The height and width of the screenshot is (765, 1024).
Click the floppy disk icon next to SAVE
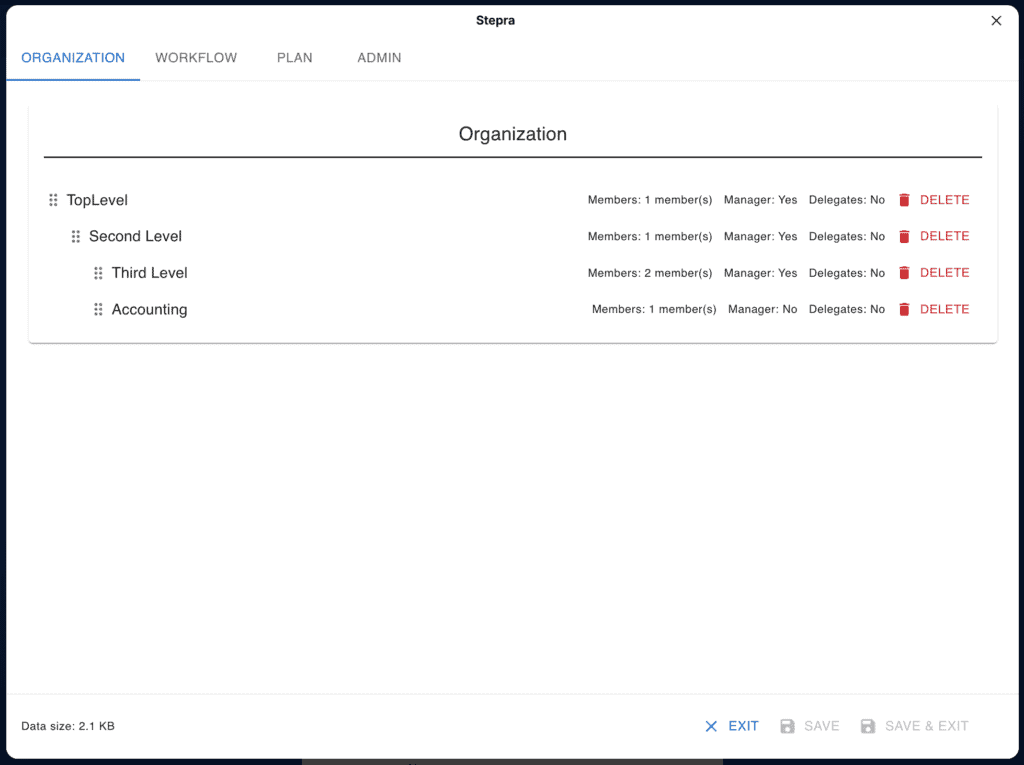tap(788, 726)
